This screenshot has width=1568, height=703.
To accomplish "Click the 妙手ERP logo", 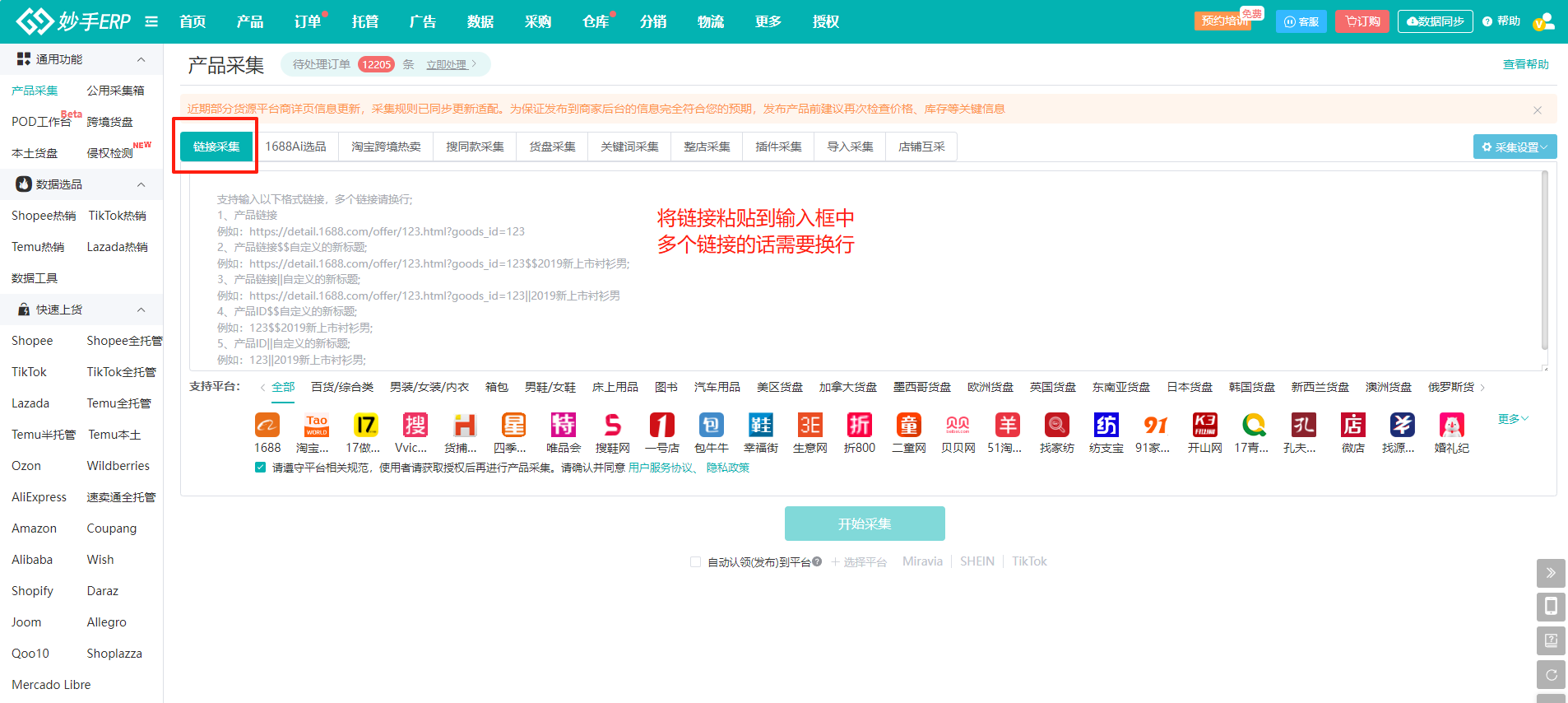I will (73, 21).
